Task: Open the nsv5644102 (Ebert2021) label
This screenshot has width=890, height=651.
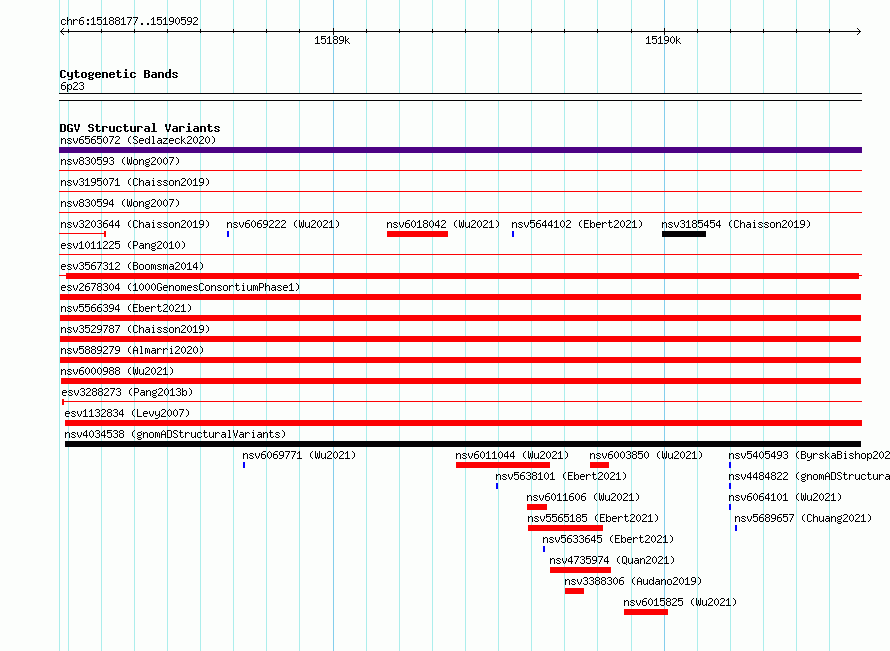Action: click(x=577, y=224)
